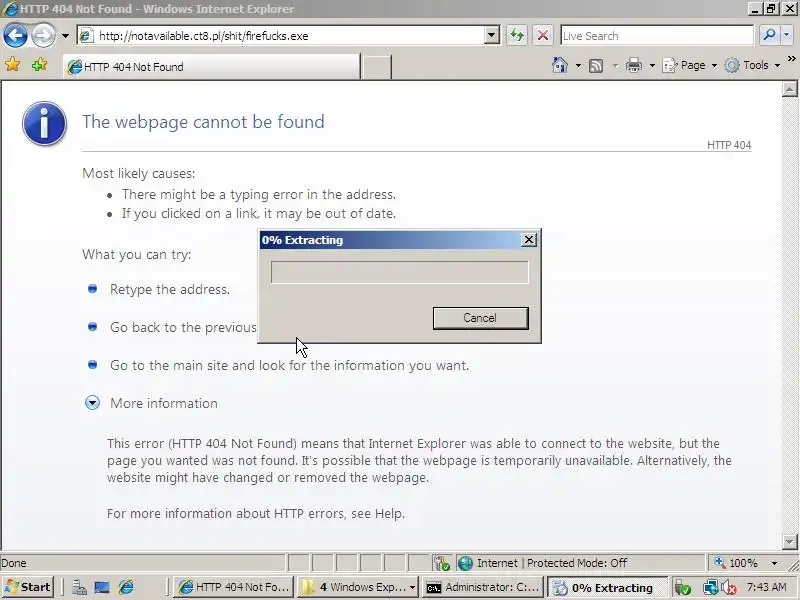Collapse the More information section
The height and width of the screenshot is (600, 800).
[92, 403]
